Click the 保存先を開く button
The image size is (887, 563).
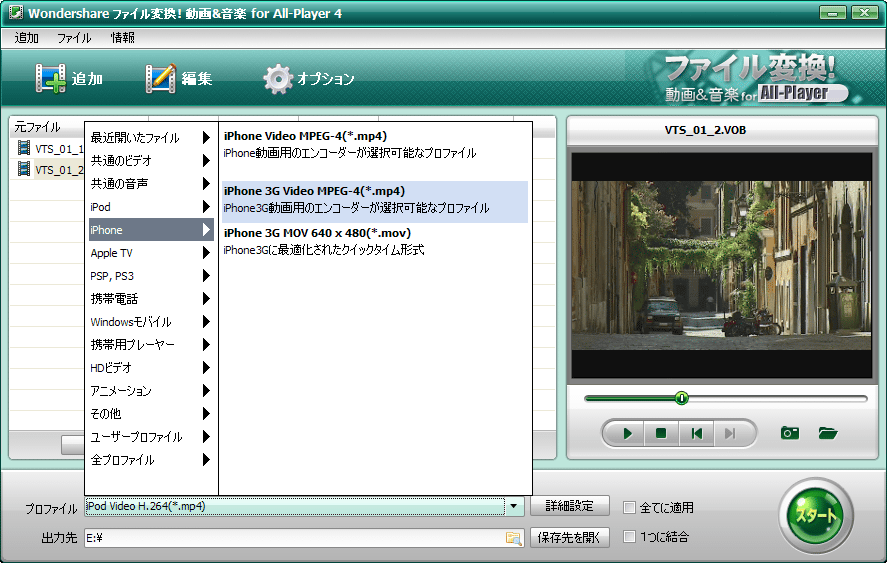pyautogui.click(x=570, y=537)
